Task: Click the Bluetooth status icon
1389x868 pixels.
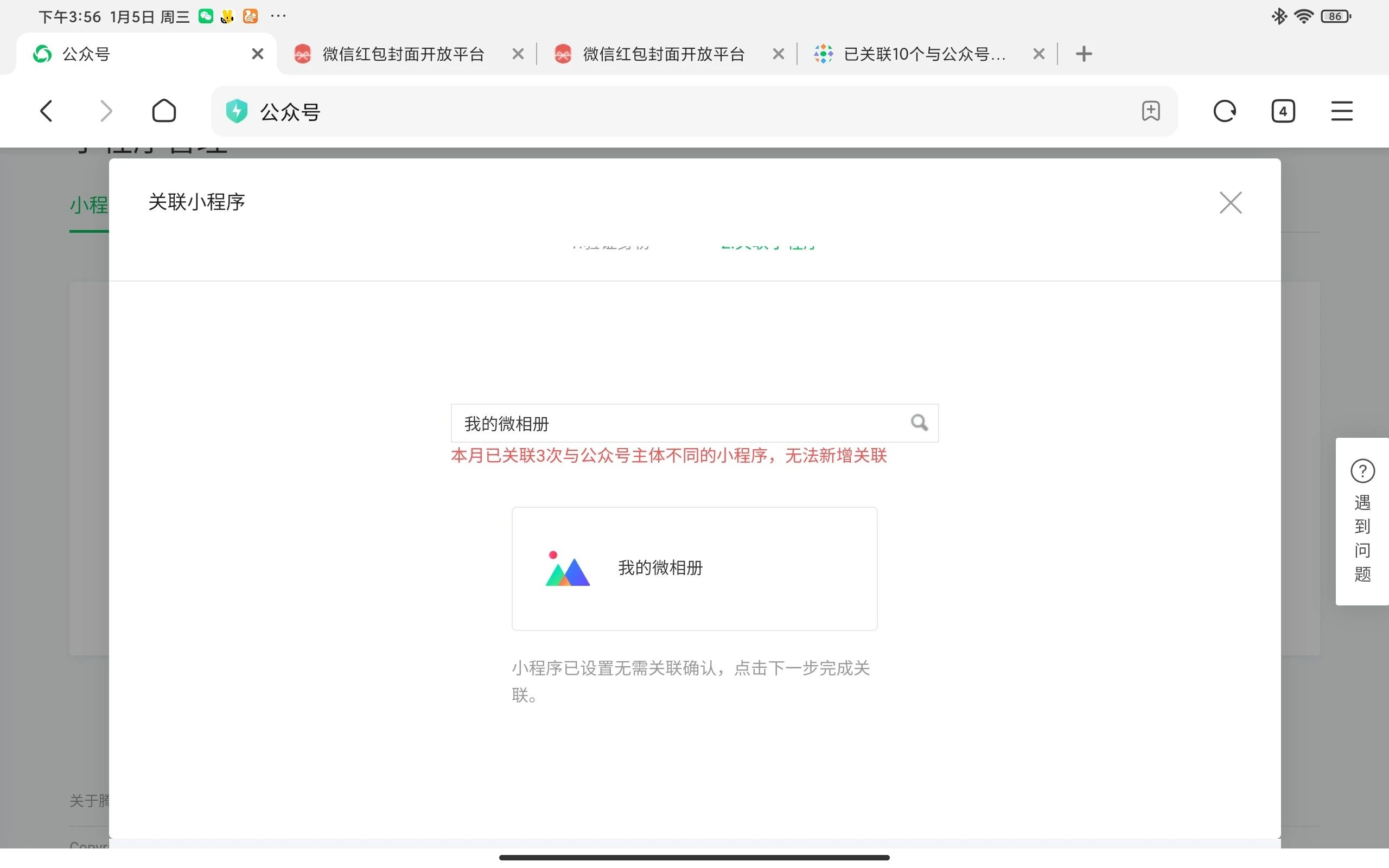Action: 1279,16
